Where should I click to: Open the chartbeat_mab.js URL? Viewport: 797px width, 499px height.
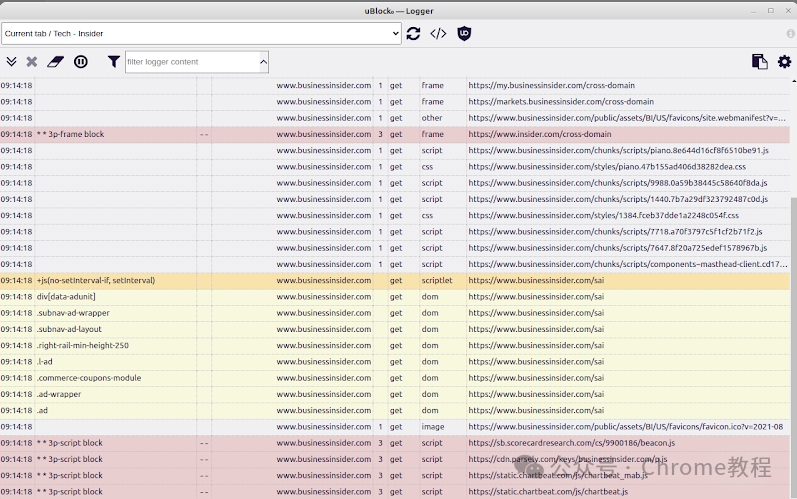coord(558,476)
